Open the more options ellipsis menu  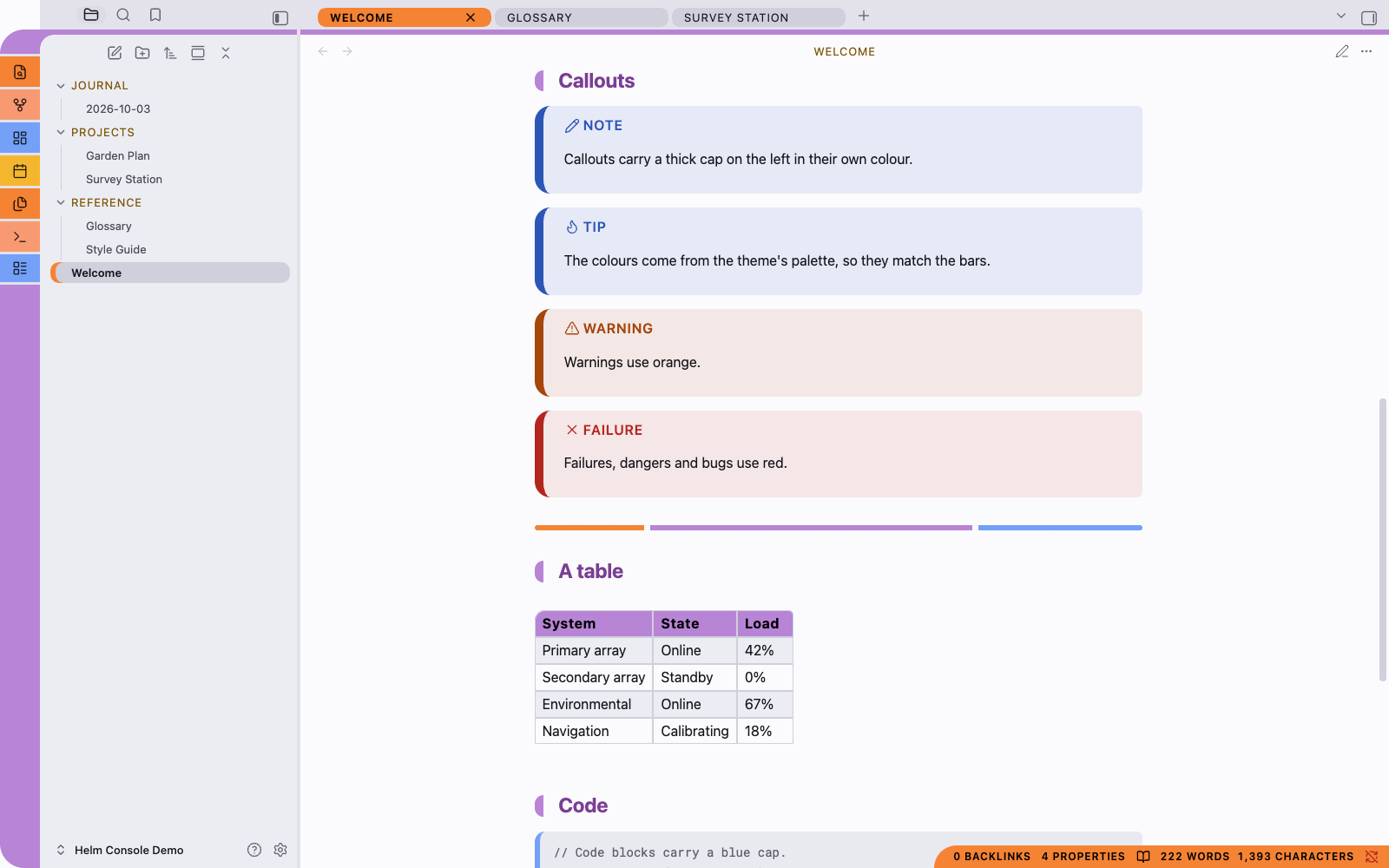click(x=1366, y=51)
